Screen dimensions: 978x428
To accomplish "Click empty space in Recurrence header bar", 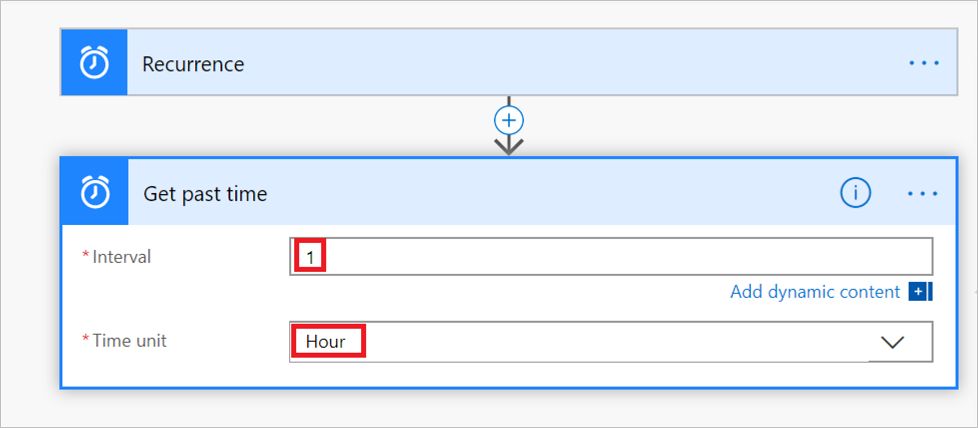I will pos(574,62).
